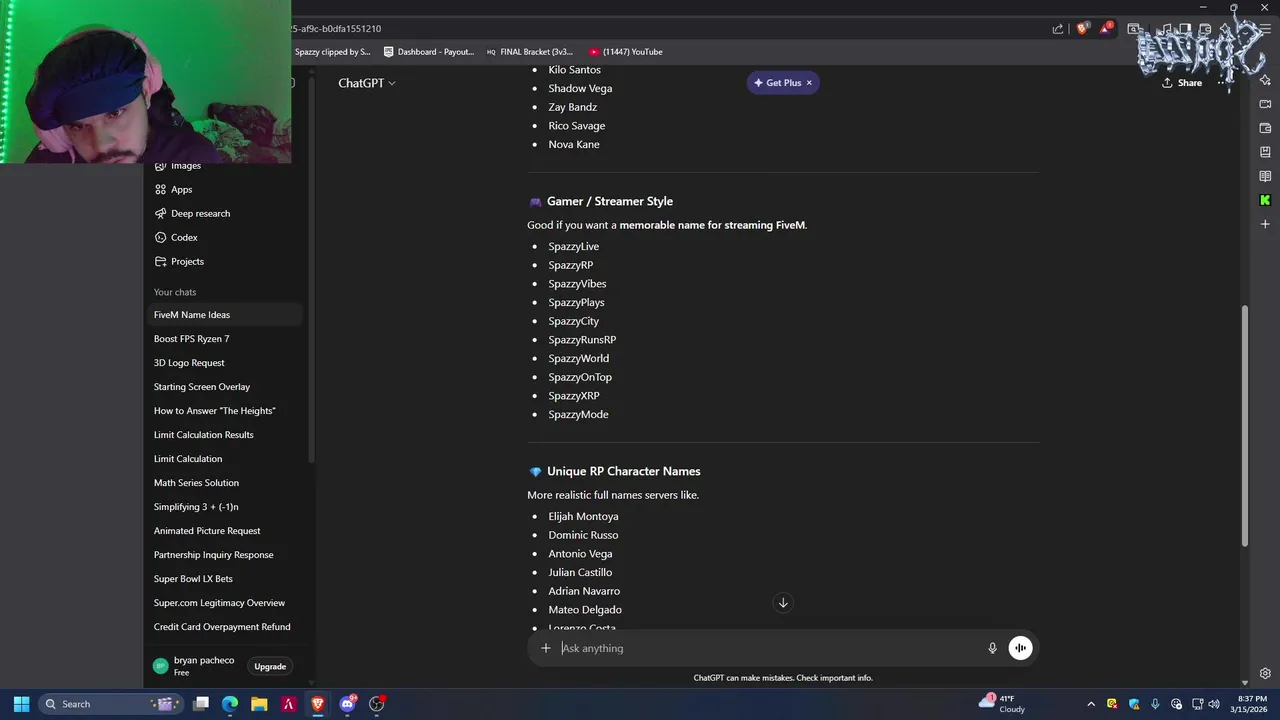This screenshot has height=720, width=1280.
Task: Add a site with the side panel plus
Action: click(x=1265, y=224)
